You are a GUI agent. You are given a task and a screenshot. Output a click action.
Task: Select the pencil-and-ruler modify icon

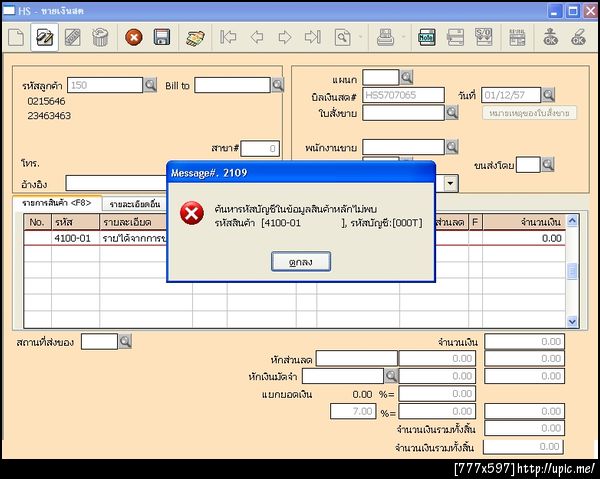(72, 37)
